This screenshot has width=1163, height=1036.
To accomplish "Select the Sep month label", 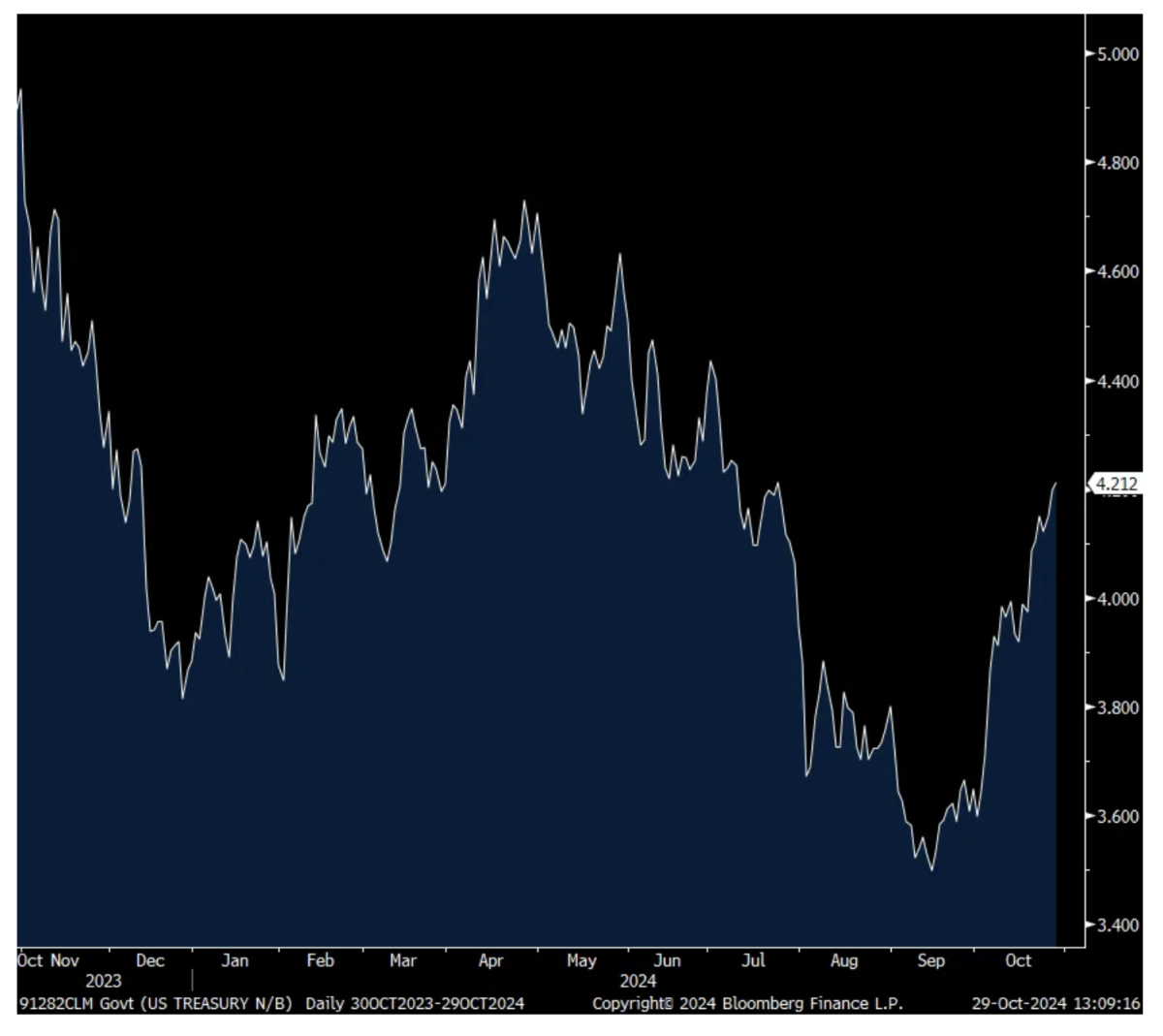I will (x=930, y=960).
